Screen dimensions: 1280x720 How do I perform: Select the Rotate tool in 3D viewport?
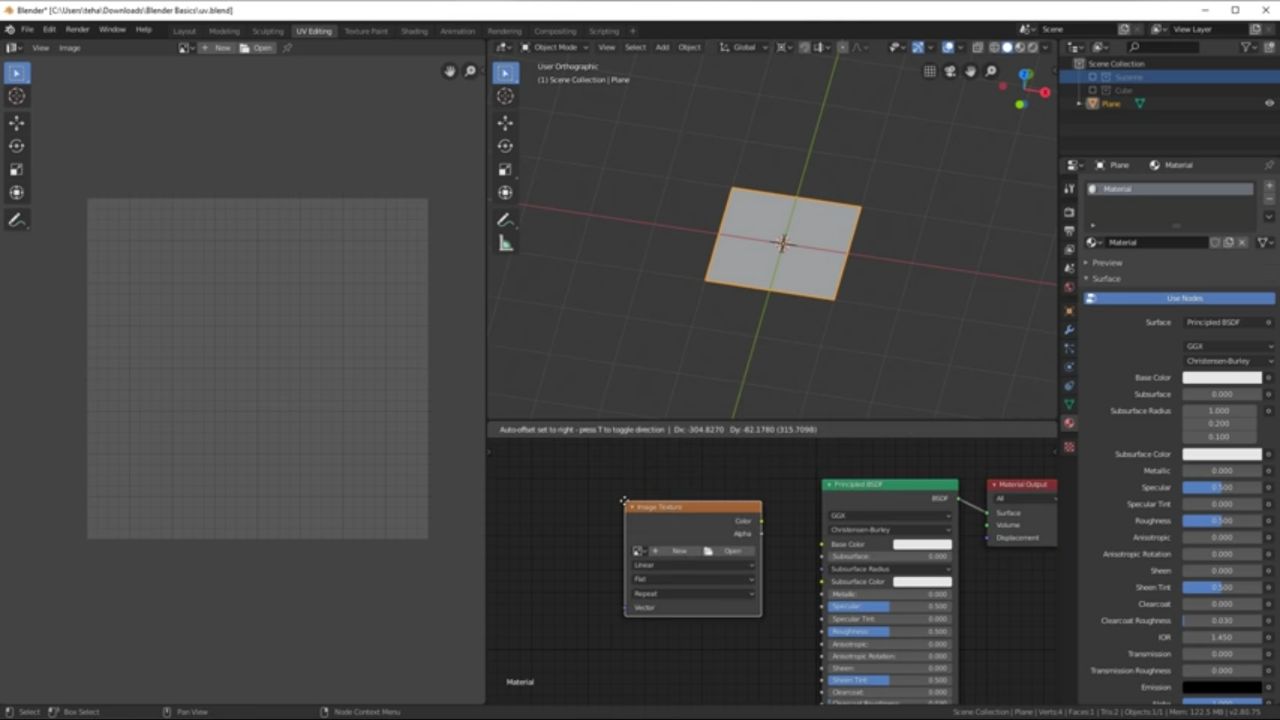505,146
